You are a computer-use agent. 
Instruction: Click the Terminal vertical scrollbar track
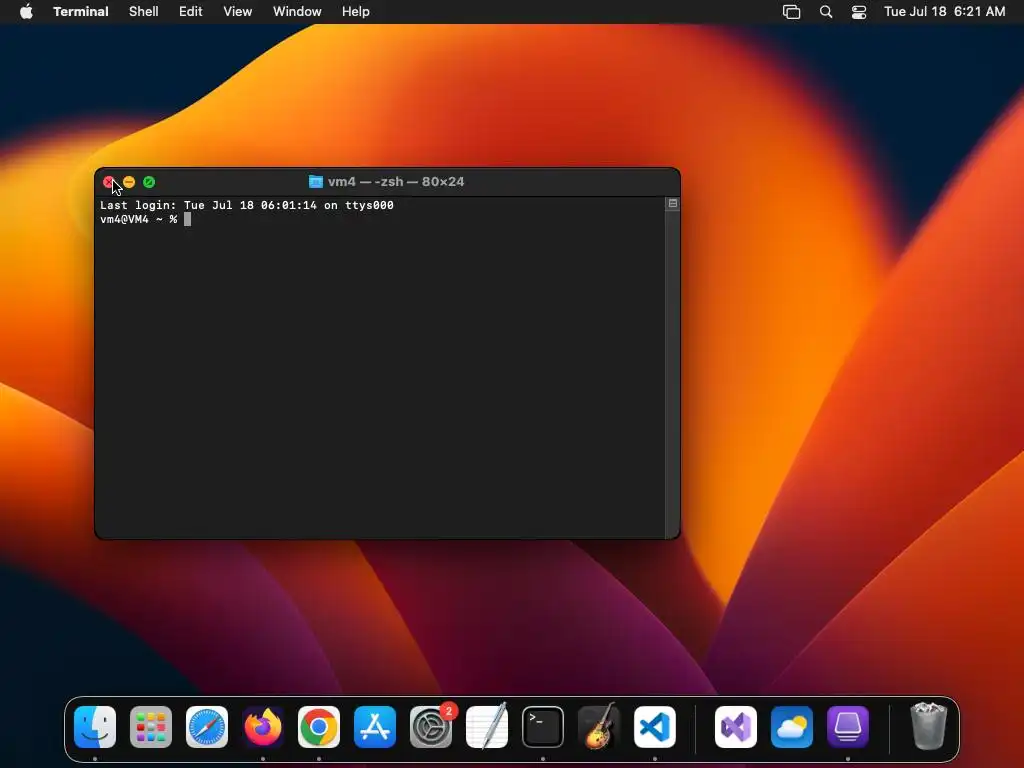pos(673,374)
